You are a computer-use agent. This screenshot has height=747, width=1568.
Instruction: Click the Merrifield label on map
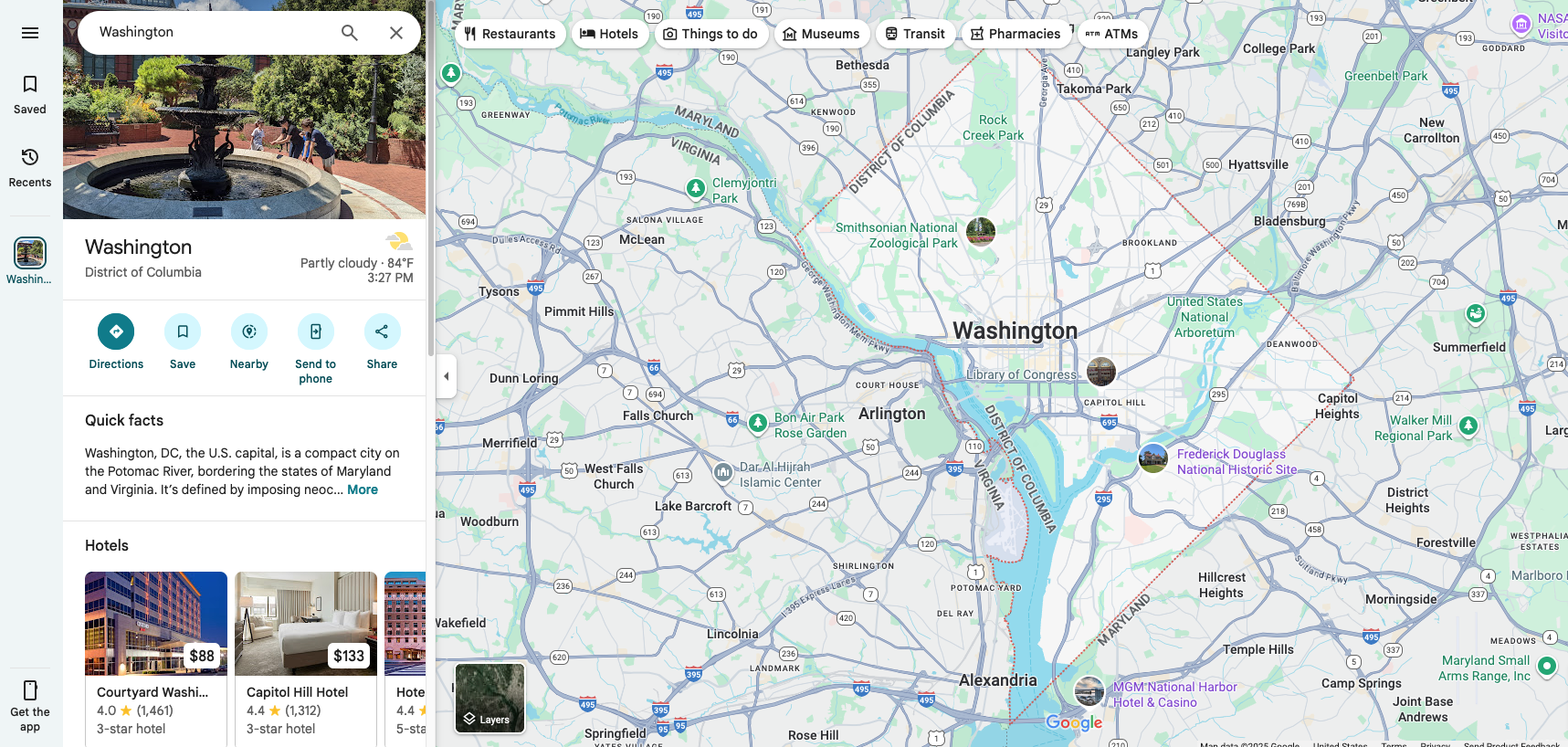510,443
